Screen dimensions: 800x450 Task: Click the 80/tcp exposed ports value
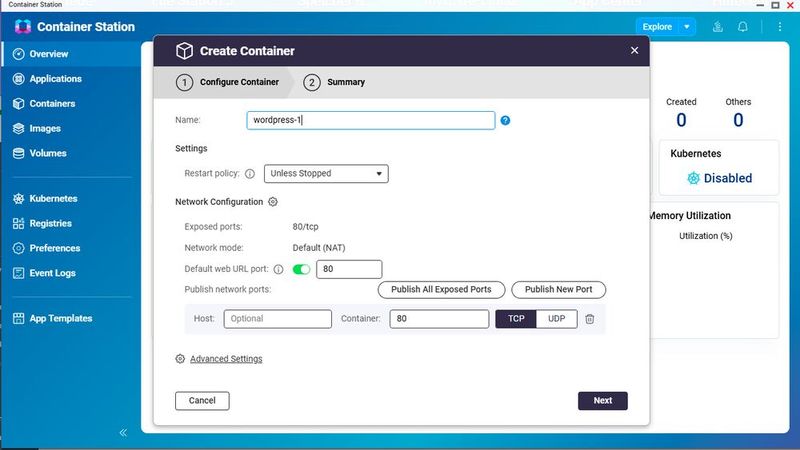click(305, 227)
